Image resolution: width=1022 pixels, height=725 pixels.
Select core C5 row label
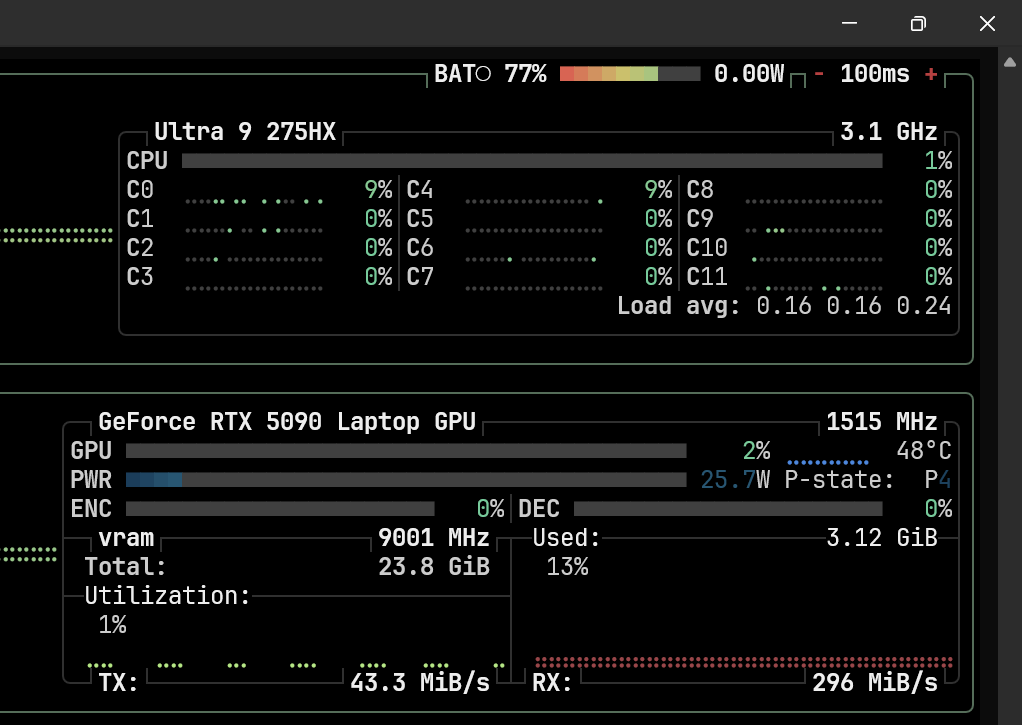coord(420,218)
